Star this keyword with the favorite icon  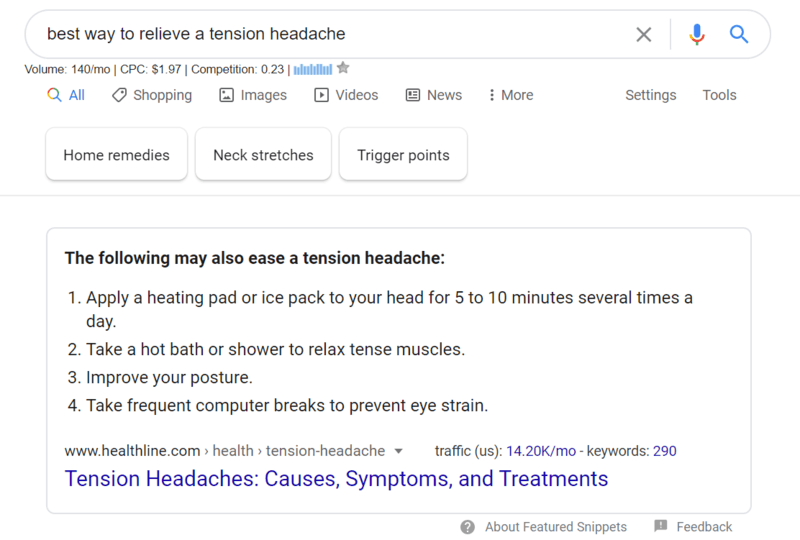pos(343,68)
